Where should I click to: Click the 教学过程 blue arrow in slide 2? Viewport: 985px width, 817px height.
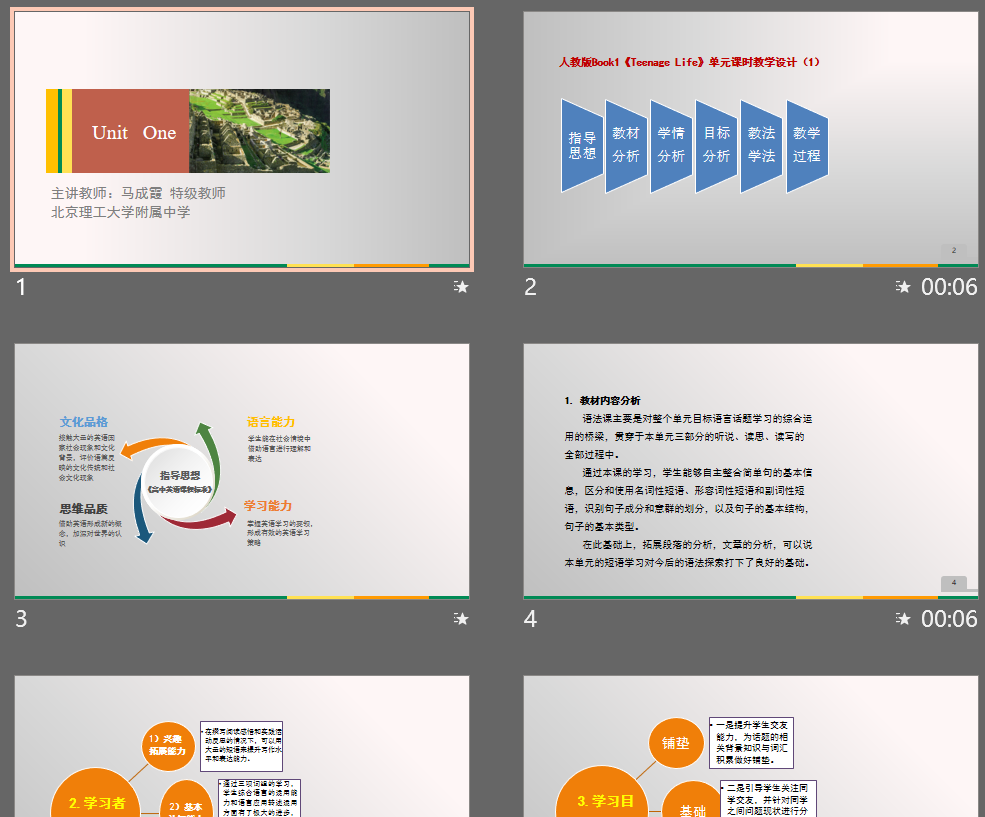[806, 146]
